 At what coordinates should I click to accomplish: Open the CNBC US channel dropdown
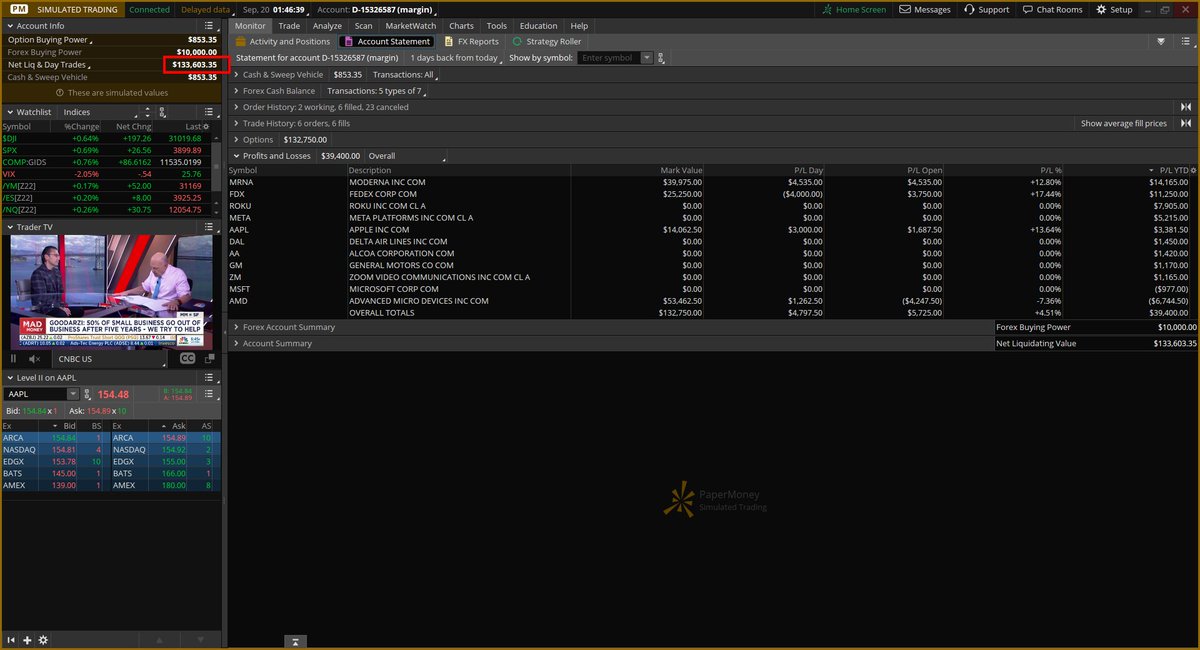point(110,358)
